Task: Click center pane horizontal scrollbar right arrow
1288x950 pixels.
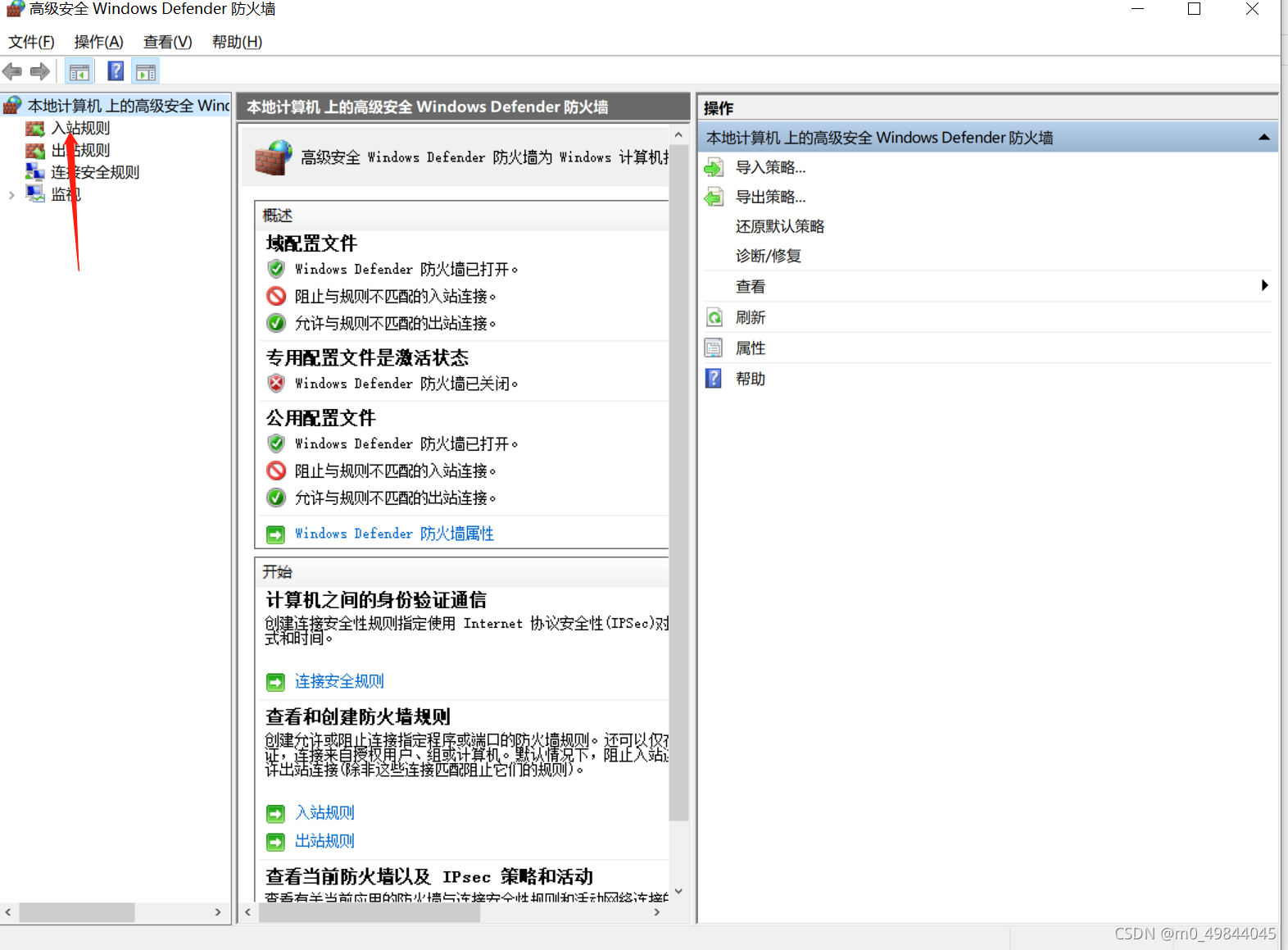Action: click(657, 911)
